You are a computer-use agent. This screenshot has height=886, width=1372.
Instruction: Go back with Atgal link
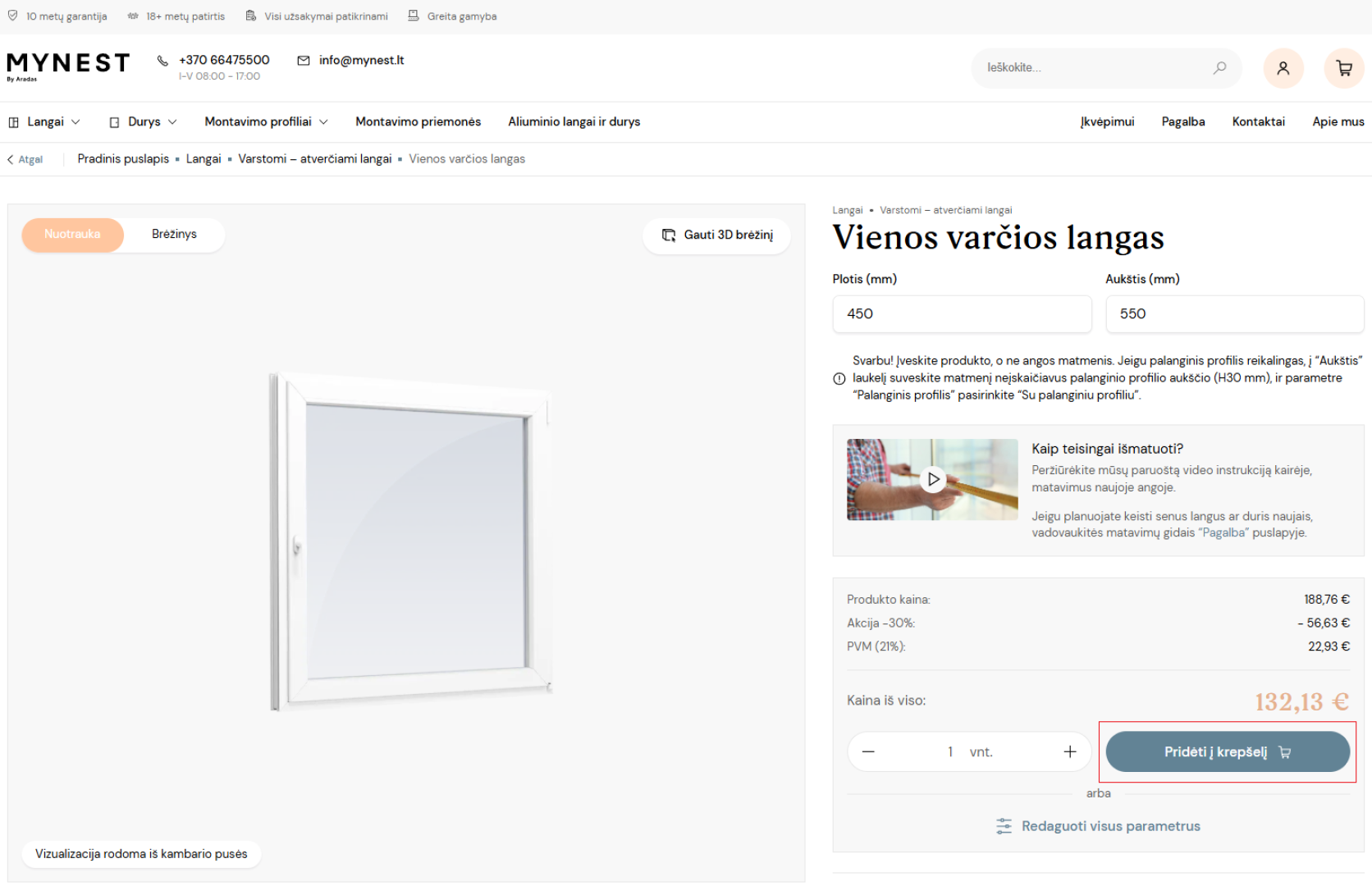(25, 159)
